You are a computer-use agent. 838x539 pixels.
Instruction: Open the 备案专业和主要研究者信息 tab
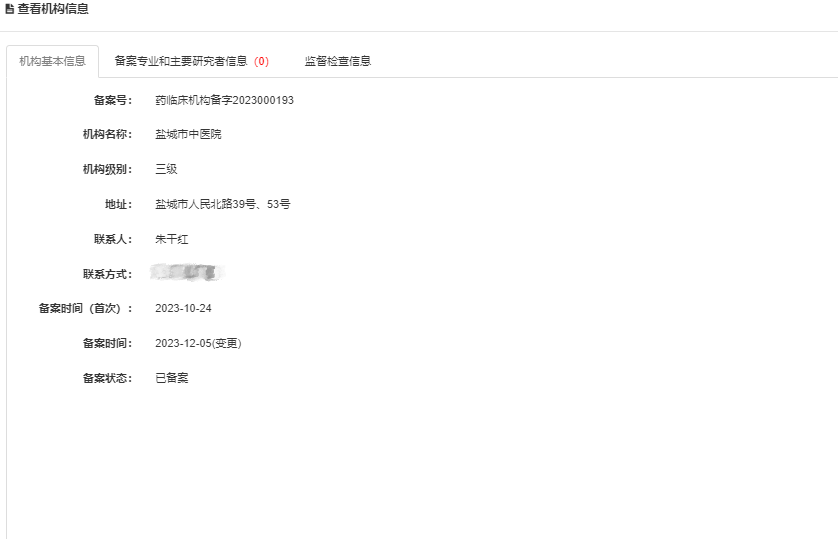(181, 61)
